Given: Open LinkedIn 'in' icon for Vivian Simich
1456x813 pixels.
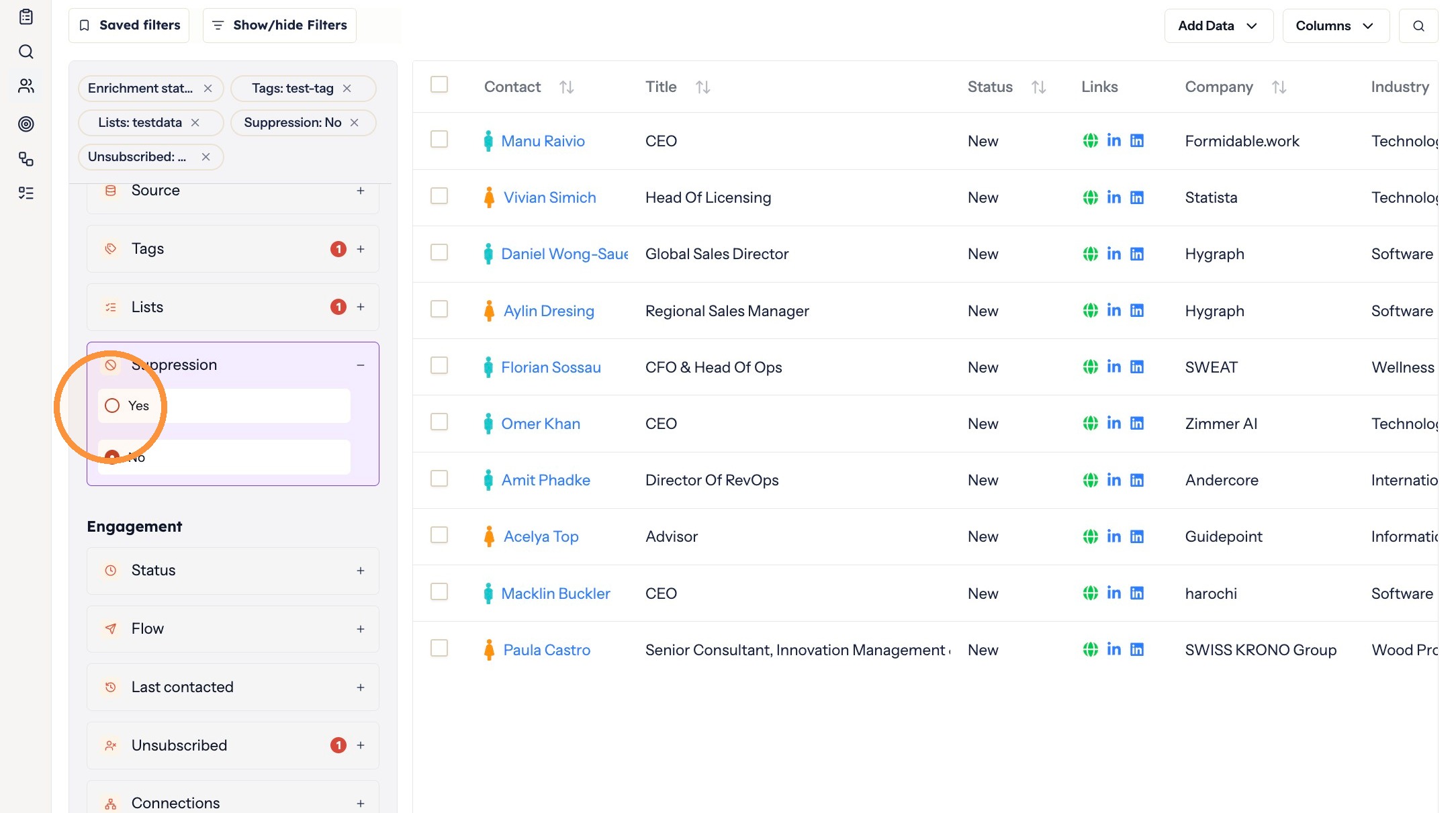Looking at the screenshot, I should [1113, 197].
